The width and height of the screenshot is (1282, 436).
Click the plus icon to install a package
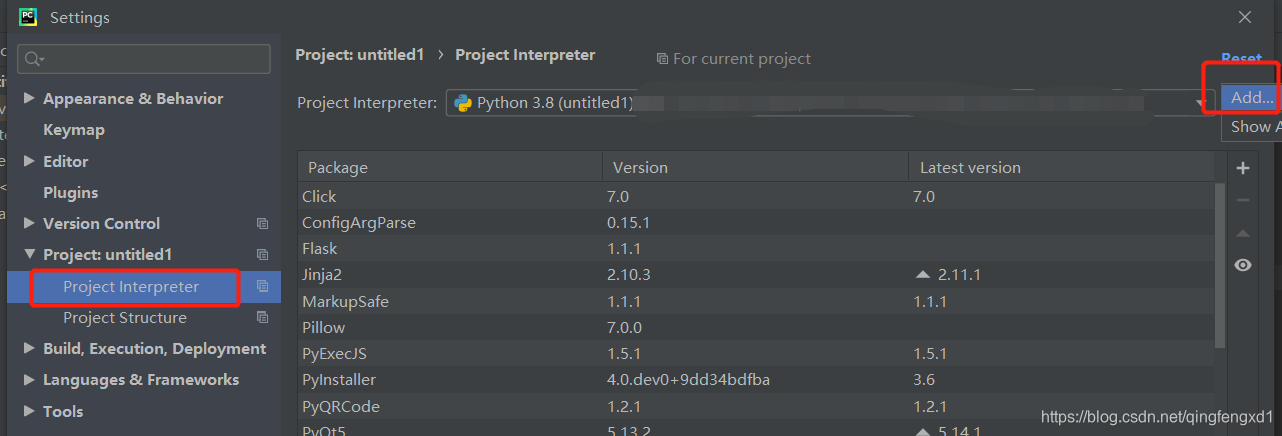pyautogui.click(x=1243, y=168)
